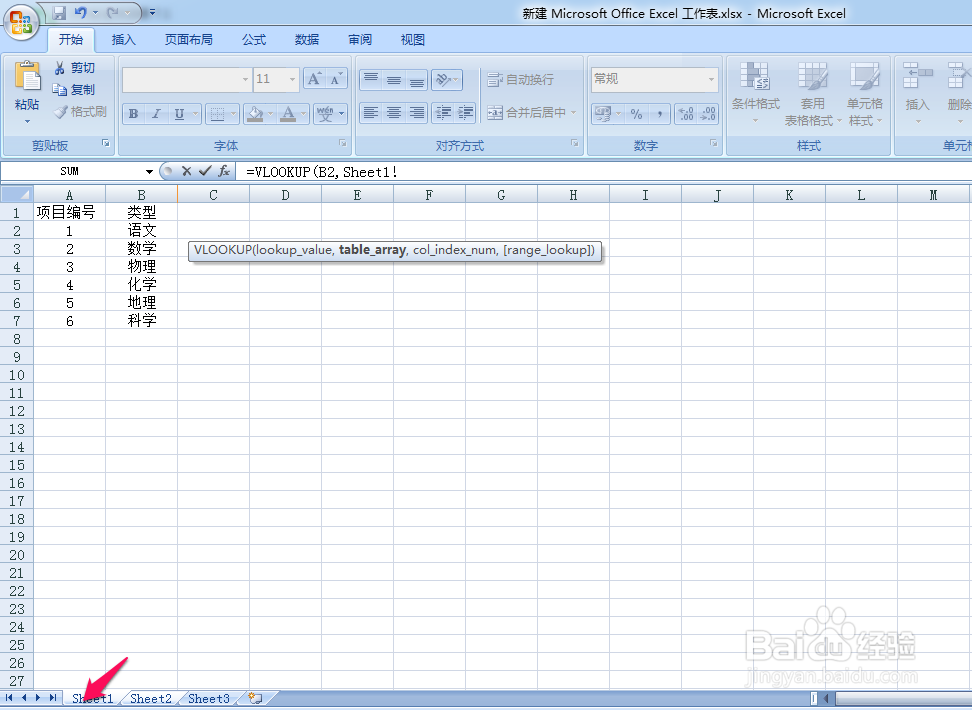Apply cell borders icon
This screenshot has height=710, width=972.
click(x=217, y=113)
